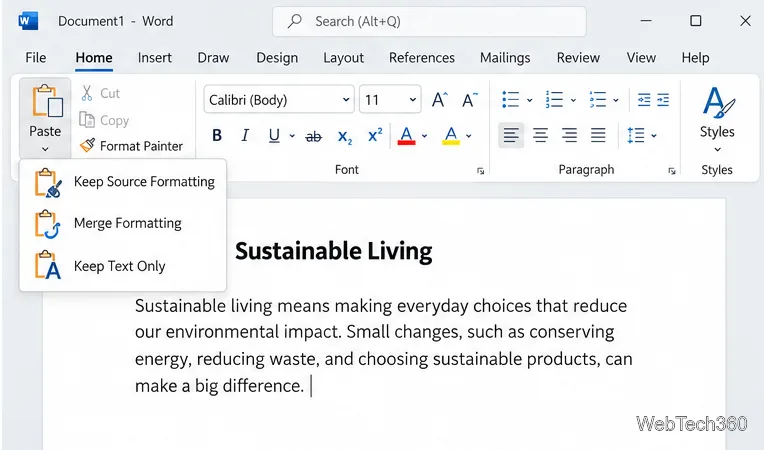Viewport: 764px width, 450px height.
Task: Justify the paragraph text
Action: click(598, 135)
